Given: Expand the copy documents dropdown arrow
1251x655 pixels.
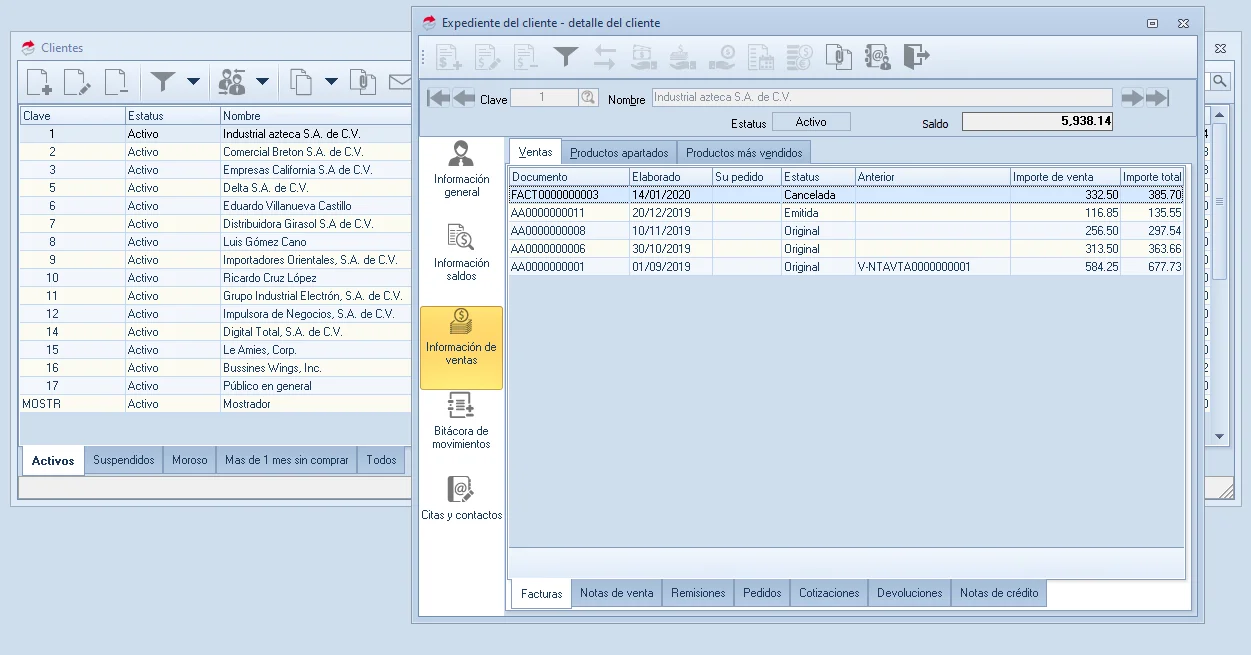Looking at the screenshot, I should pos(331,82).
